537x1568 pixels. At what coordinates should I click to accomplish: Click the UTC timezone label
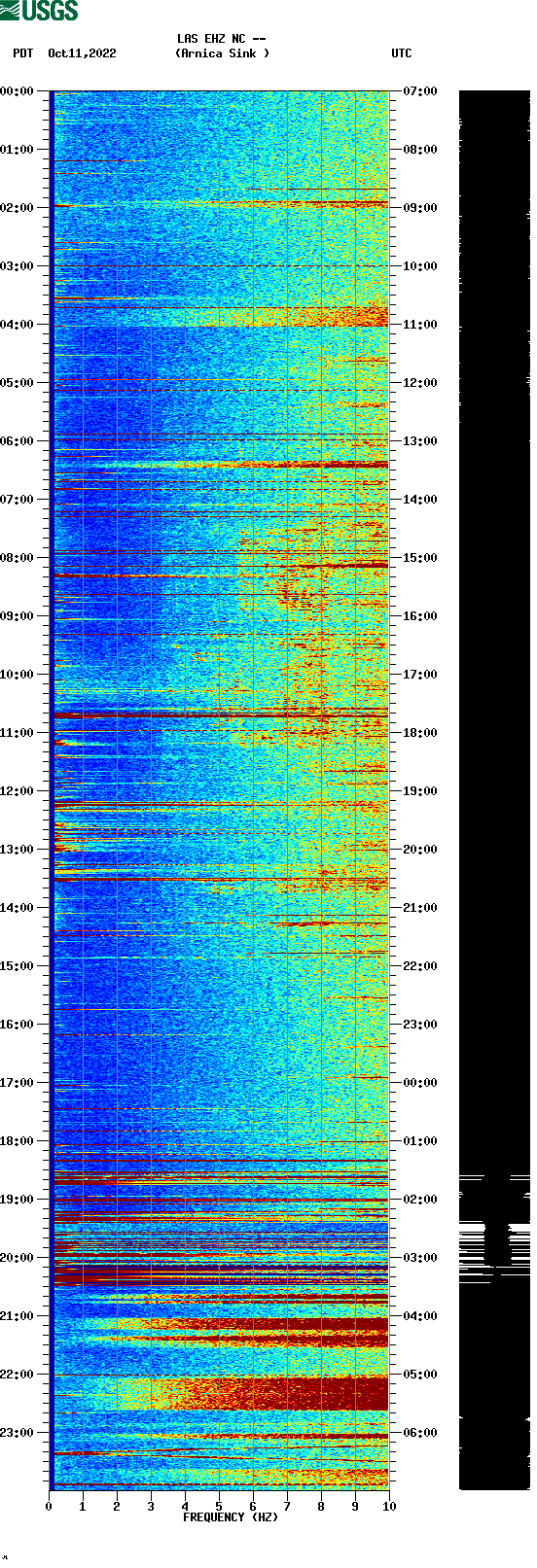[402, 53]
